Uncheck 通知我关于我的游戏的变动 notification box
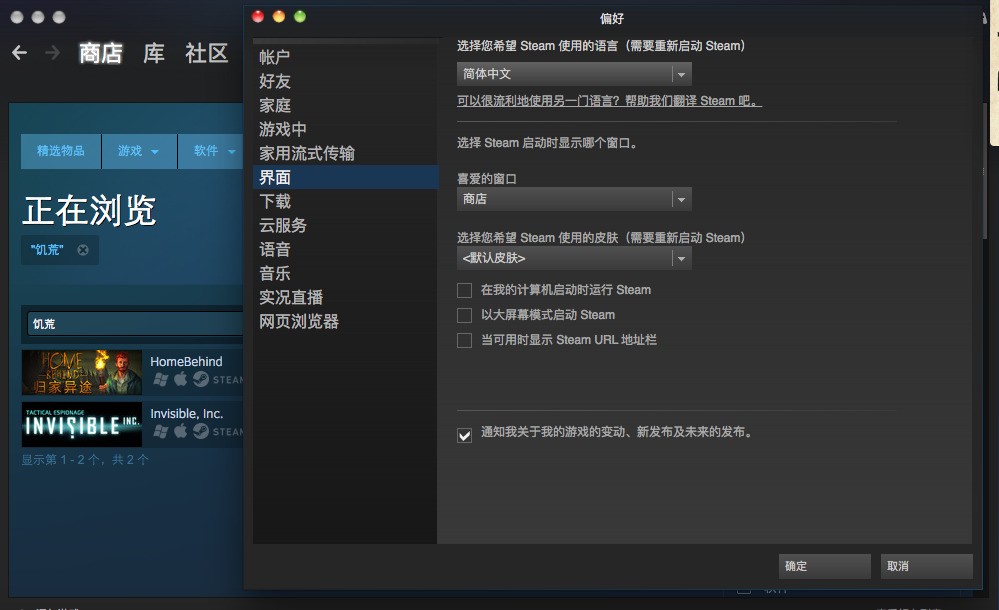Image resolution: width=999 pixels, height=610 pixels. point(464,435)
